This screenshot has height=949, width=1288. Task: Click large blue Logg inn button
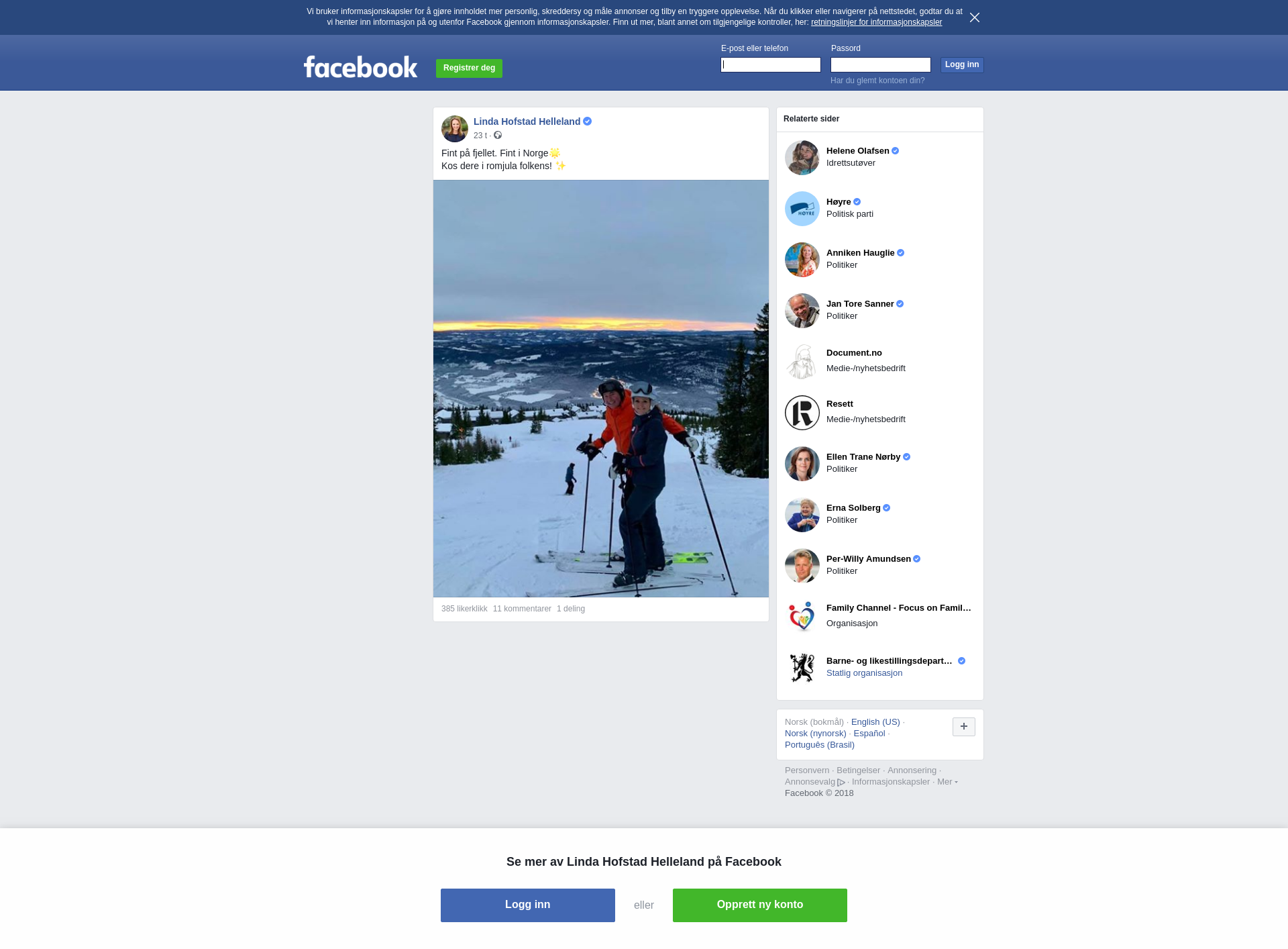click(x=528, y=905)
